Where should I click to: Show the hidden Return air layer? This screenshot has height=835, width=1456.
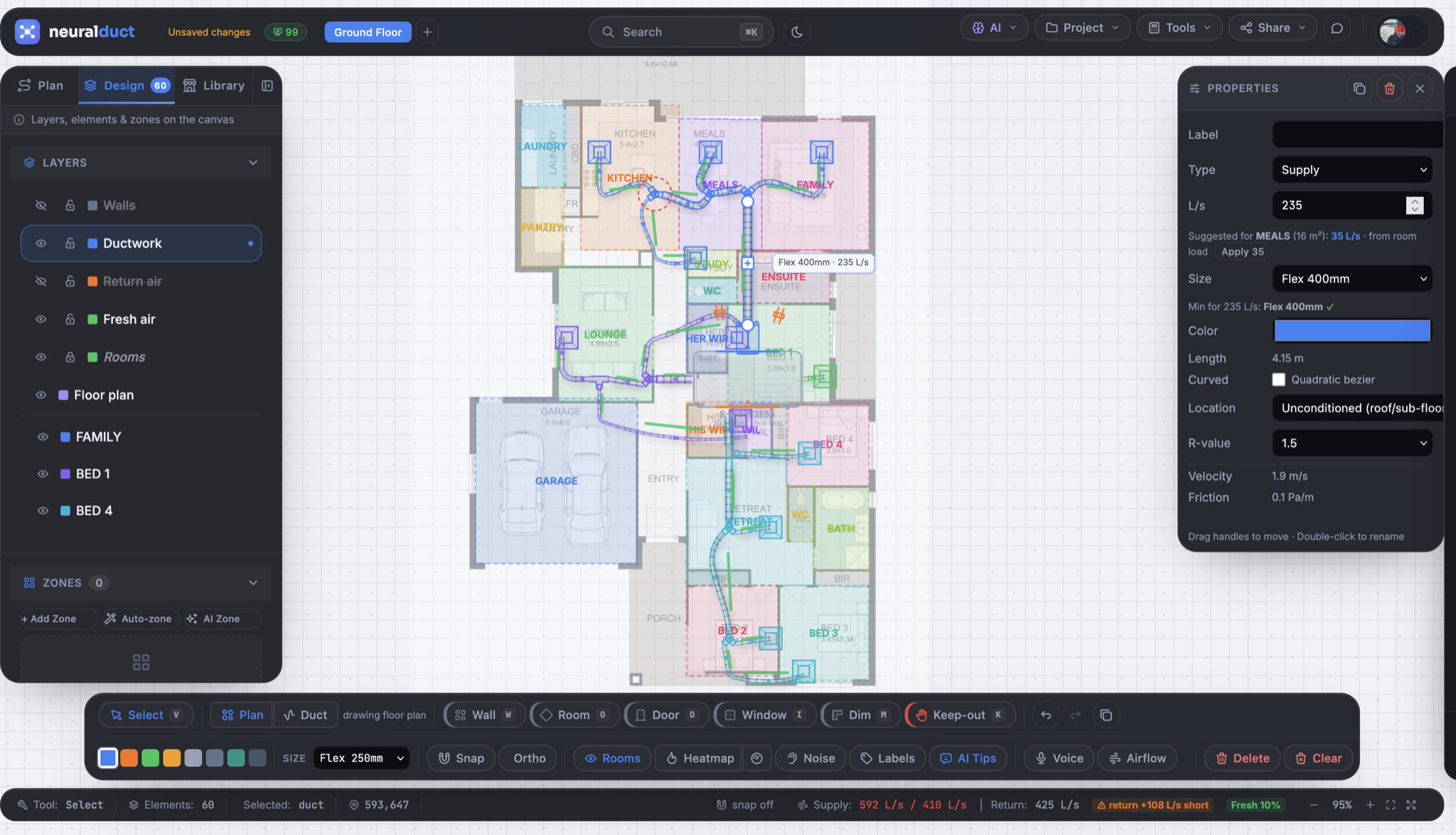click(x=41, y=281)
